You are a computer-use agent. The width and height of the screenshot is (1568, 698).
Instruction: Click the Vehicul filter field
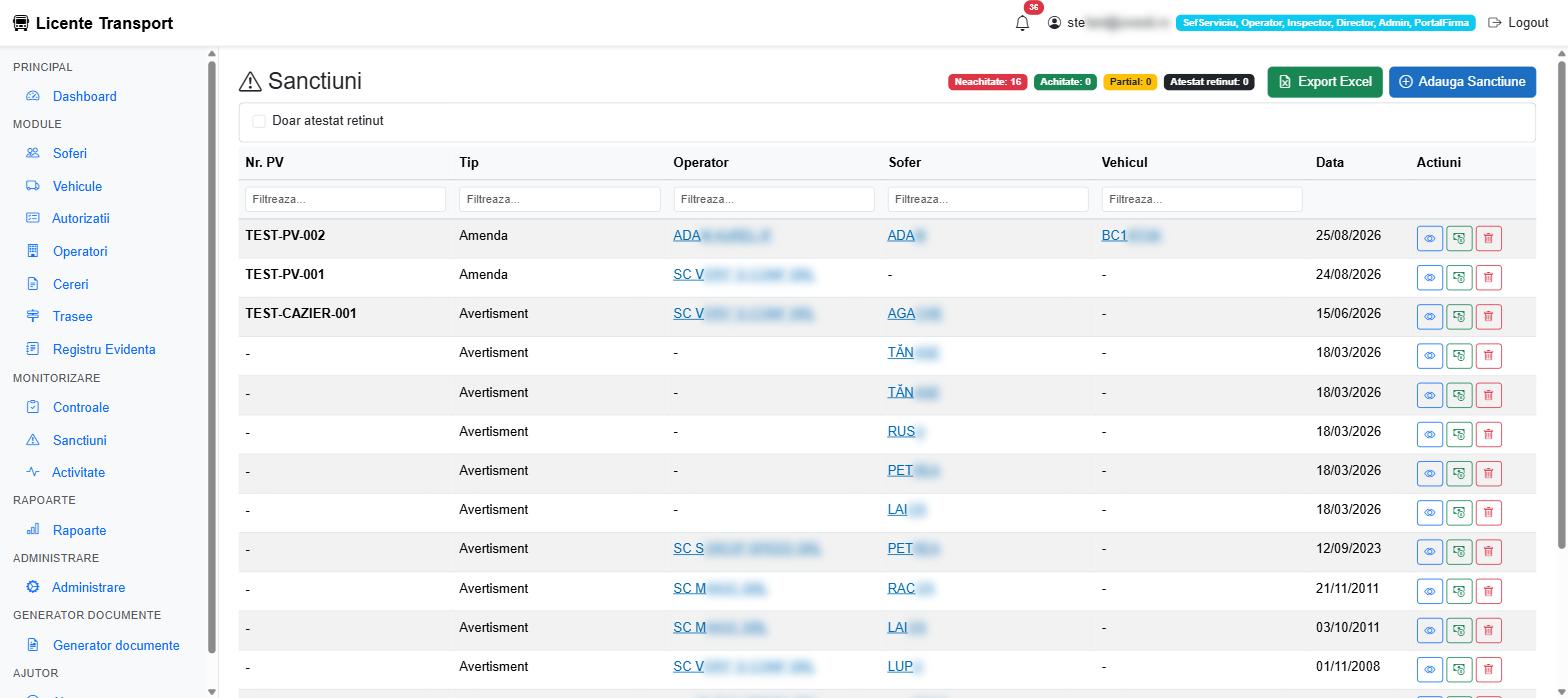1202,199
